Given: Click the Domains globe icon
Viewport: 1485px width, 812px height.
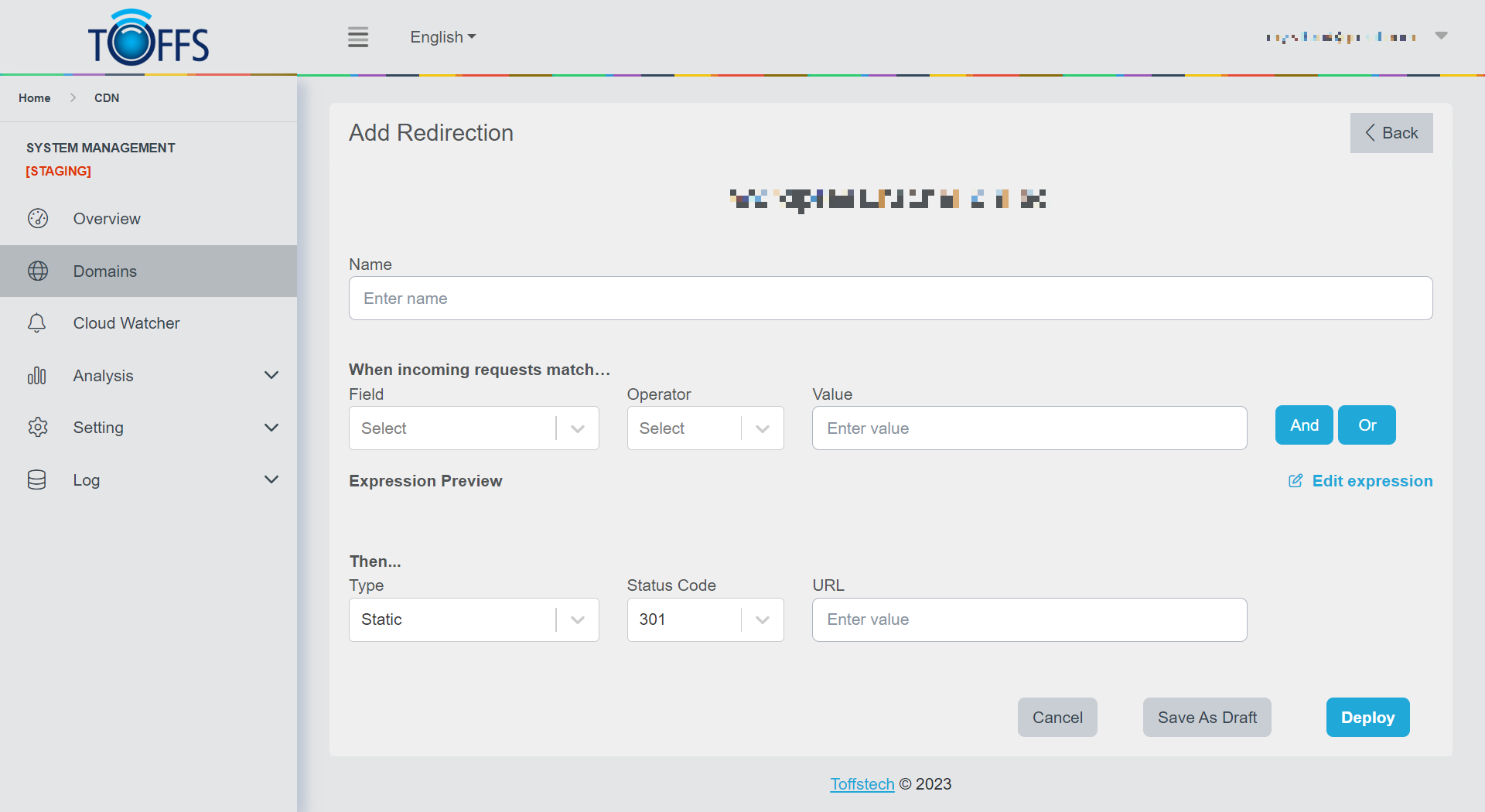Looking at the screenshot, I should (37, 271).
